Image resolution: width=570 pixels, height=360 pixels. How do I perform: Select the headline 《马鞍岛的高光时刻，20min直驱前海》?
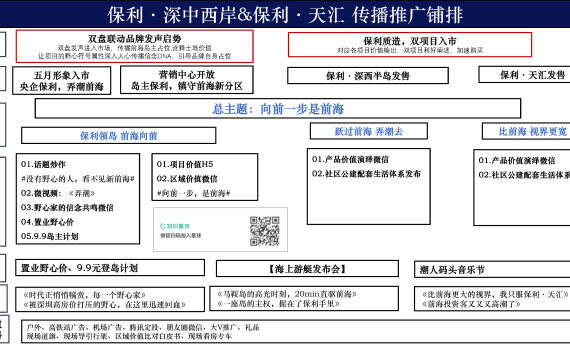pos(287,294)
